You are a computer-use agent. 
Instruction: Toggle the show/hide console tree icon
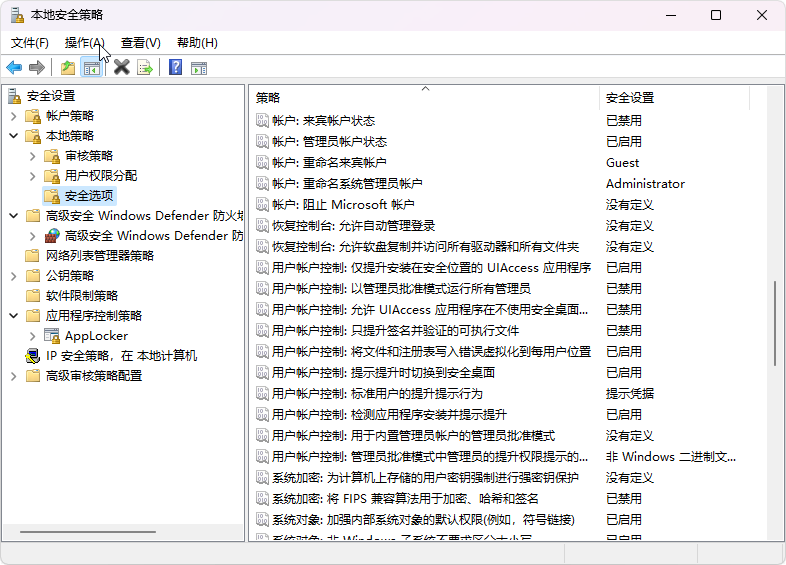[x=91, y=68]
